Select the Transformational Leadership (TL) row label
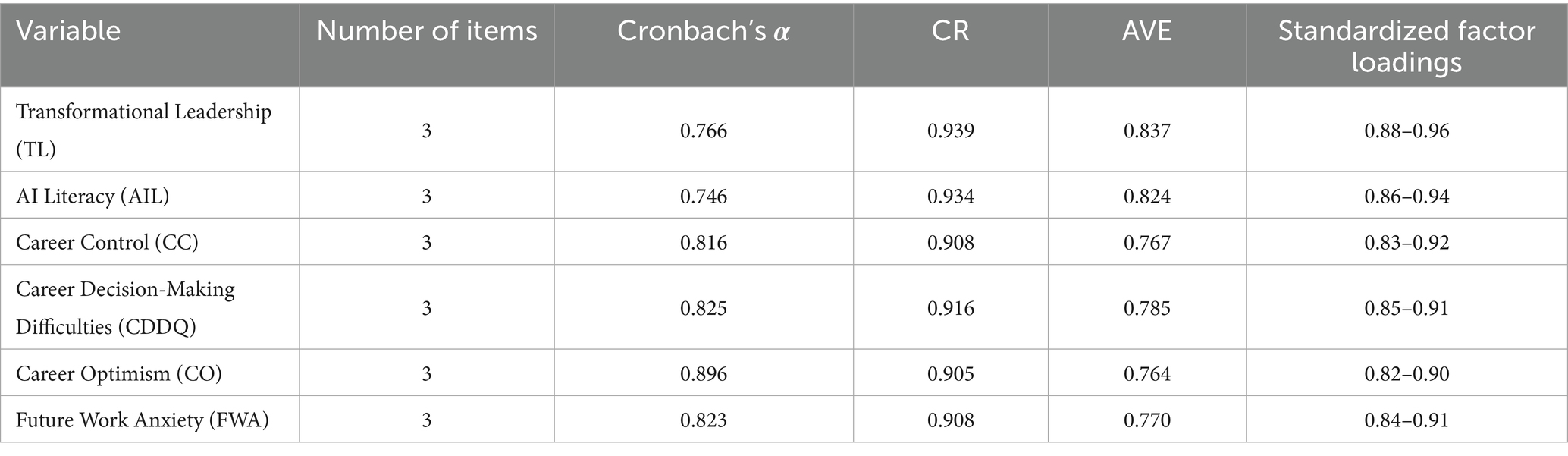This screenshot has height=456, width=1568. coord(143,130)
